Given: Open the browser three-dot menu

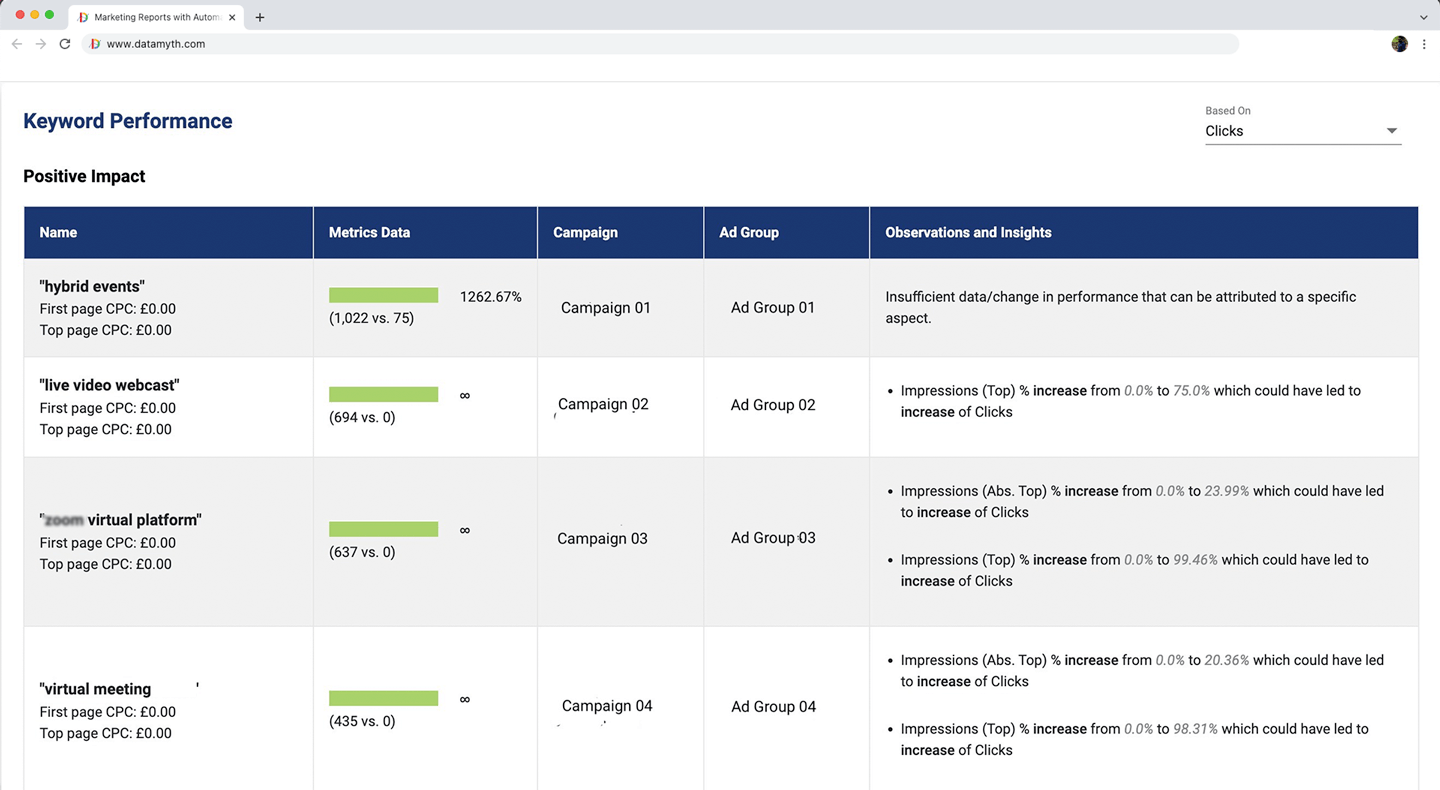Looking at the screenshot, I should (x=1424, y=44).
